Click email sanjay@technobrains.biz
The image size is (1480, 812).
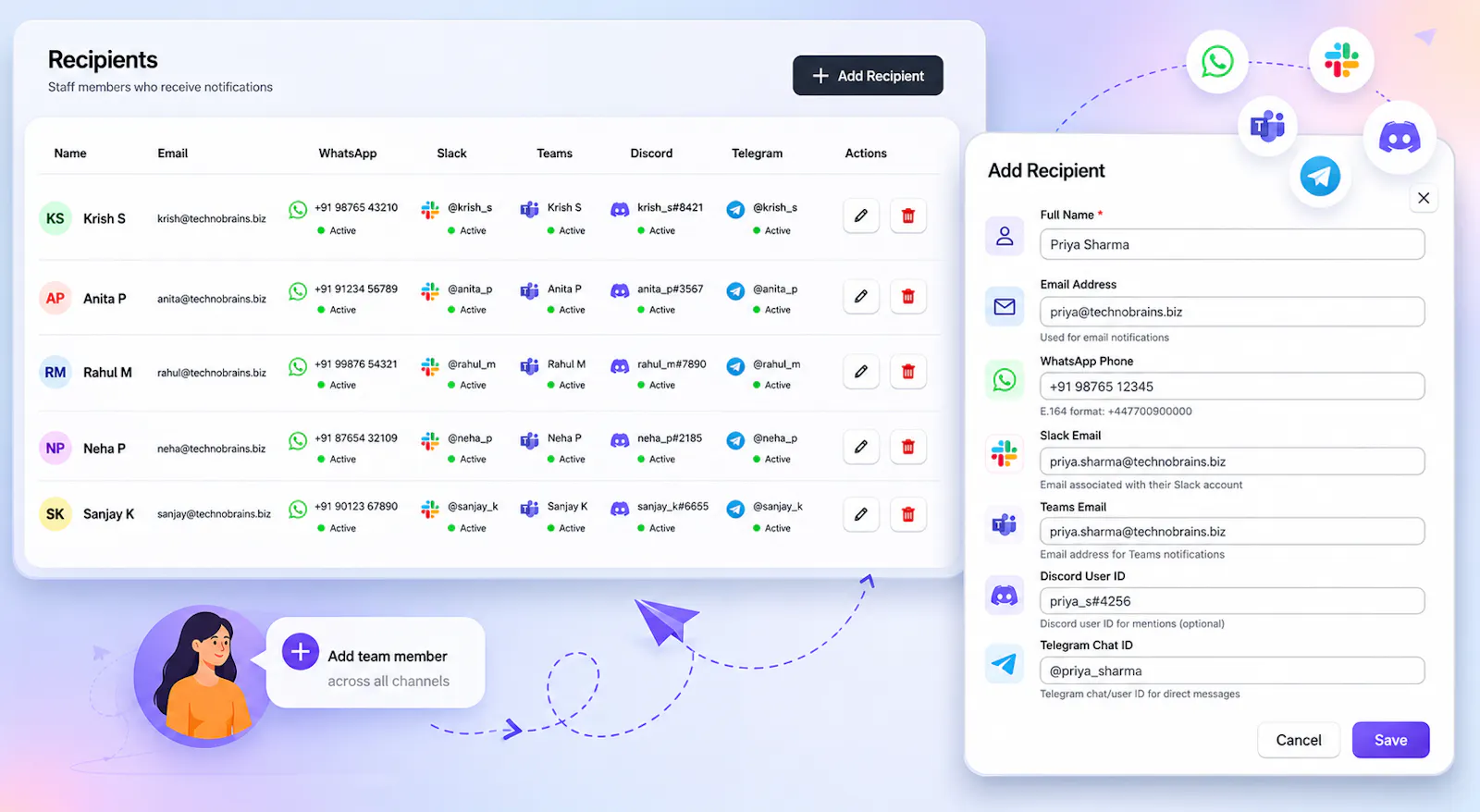click(214, 514)
